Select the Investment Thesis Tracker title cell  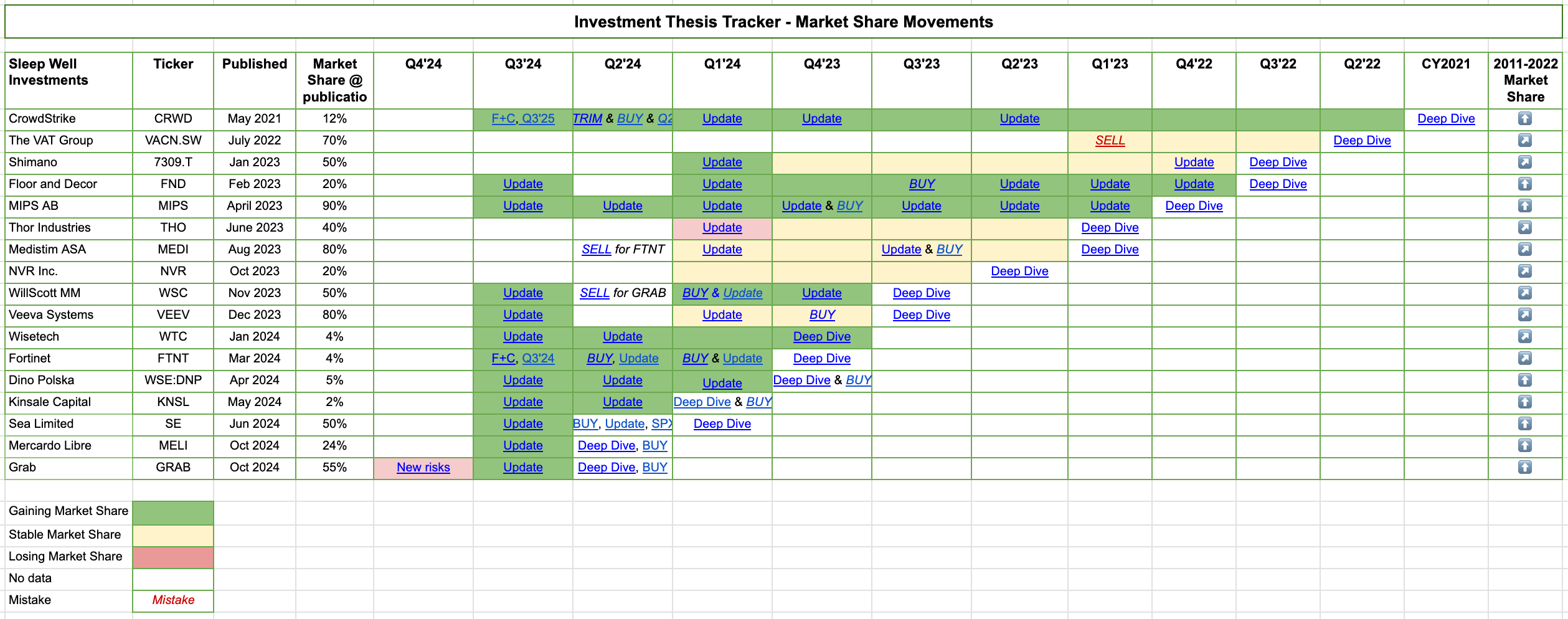783,22
